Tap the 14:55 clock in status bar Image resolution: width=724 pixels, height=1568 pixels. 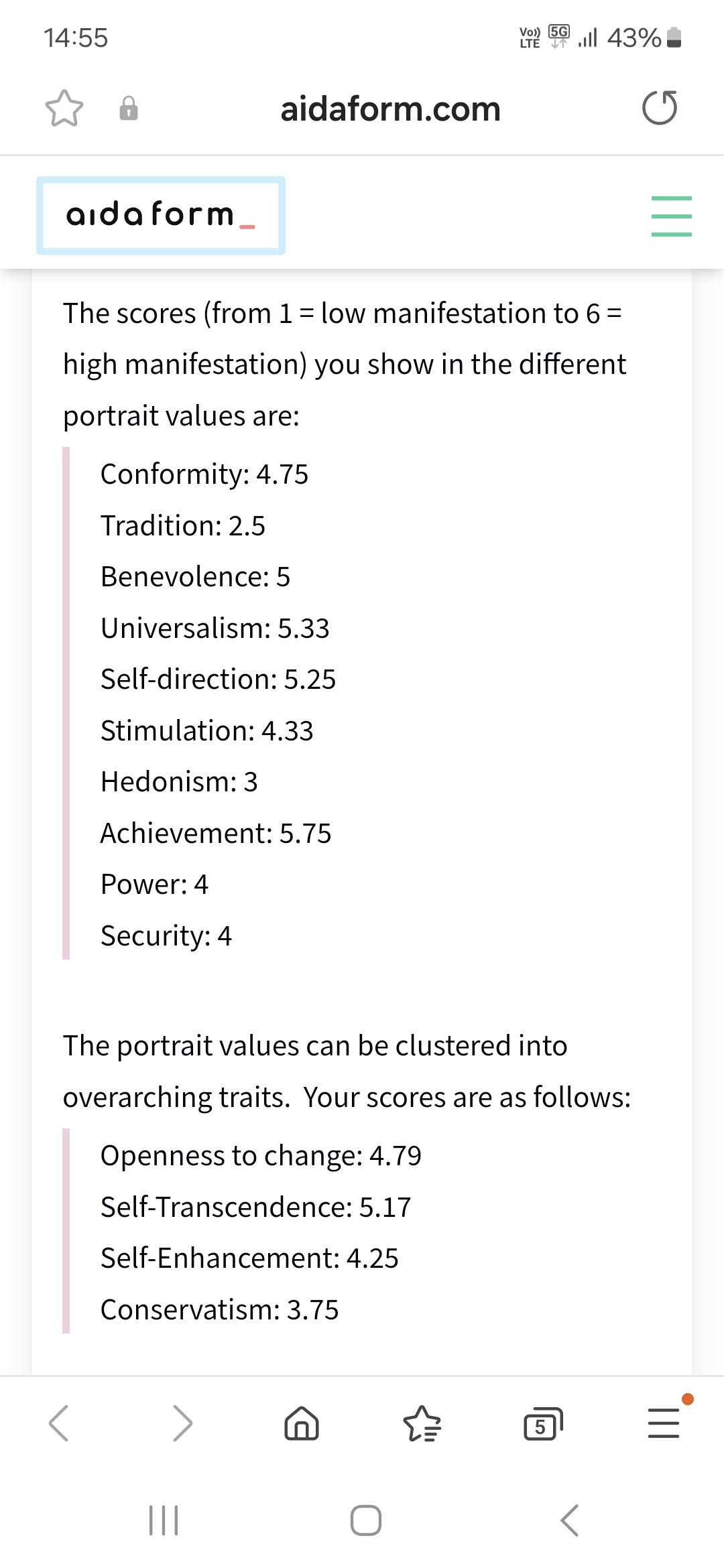76,38
